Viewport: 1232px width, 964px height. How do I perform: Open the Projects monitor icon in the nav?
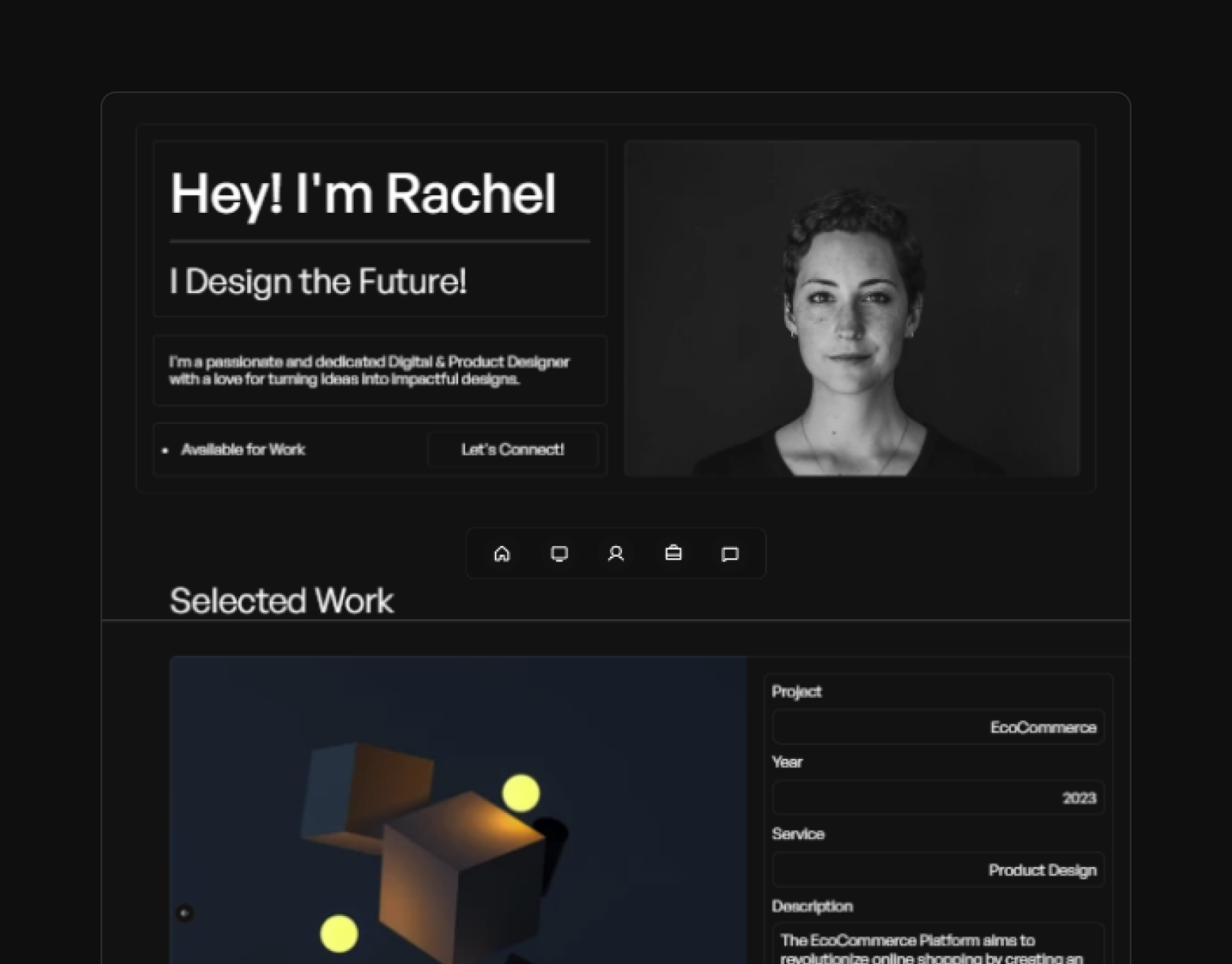(559, 554)
